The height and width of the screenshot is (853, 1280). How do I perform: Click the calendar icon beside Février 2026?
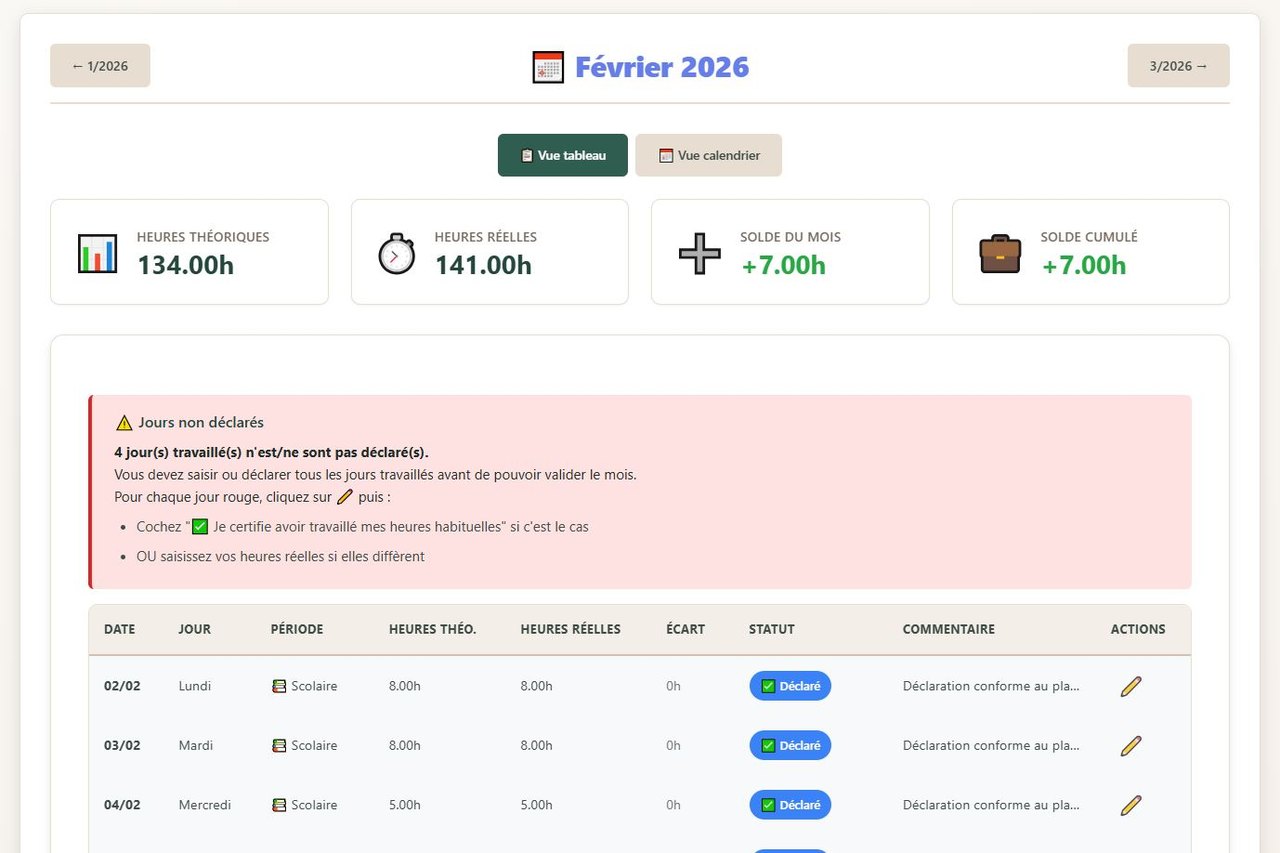(x=548, y=67)
